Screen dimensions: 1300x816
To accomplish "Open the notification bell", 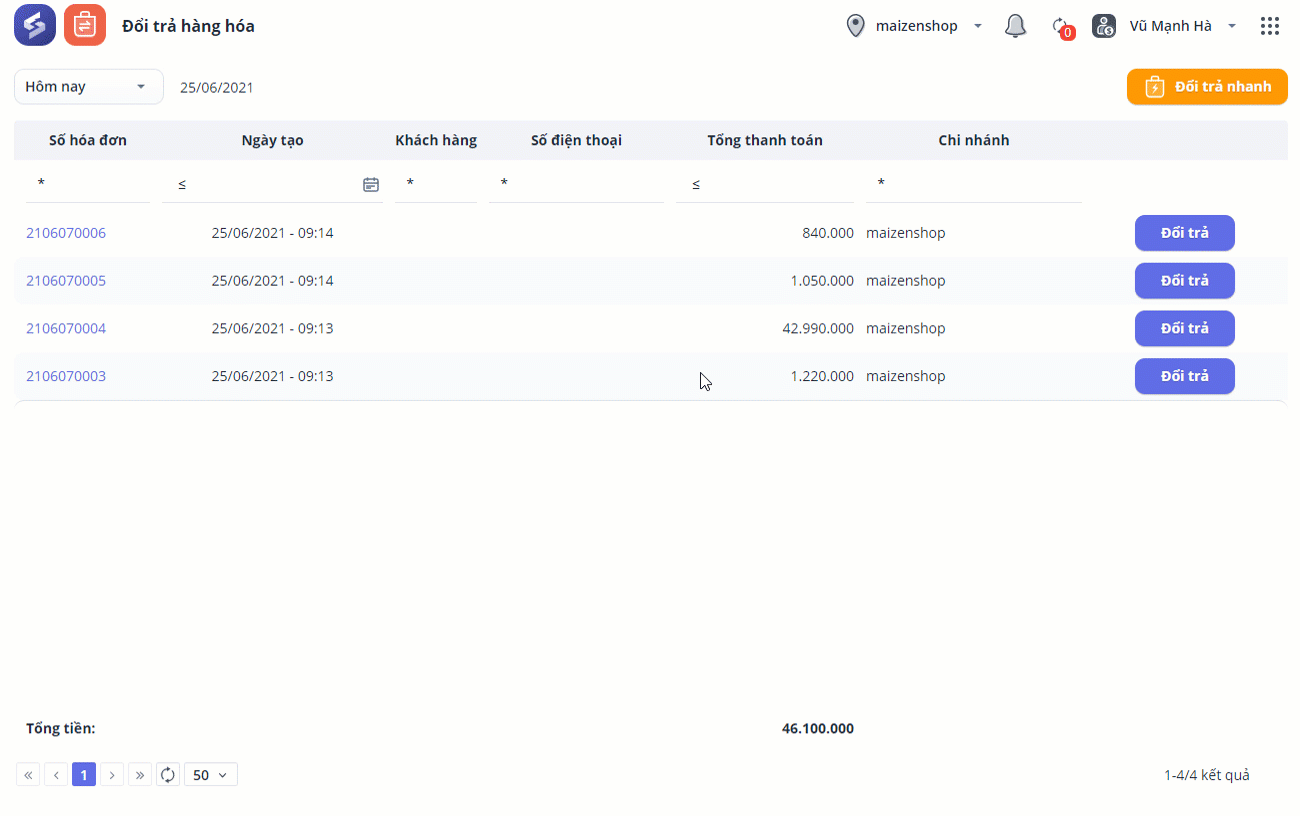I will (x=1015, y=26).
